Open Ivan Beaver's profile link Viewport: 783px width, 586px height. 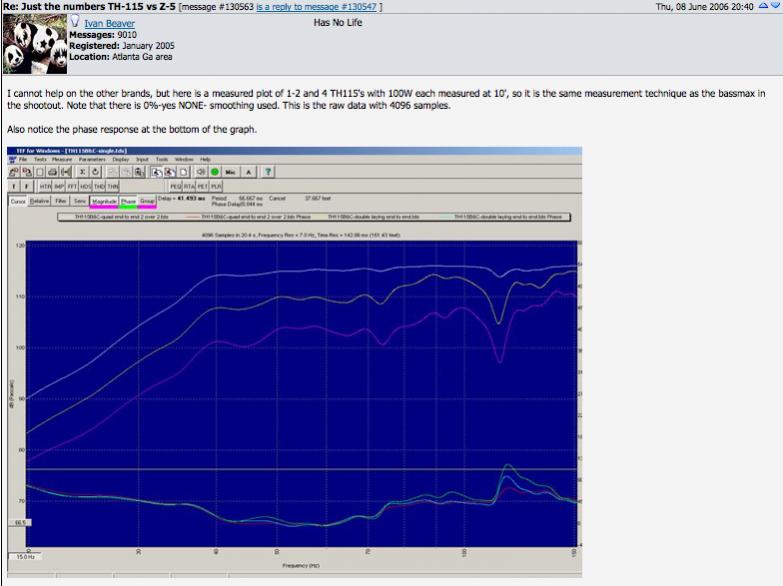click(x=109, y=23)
